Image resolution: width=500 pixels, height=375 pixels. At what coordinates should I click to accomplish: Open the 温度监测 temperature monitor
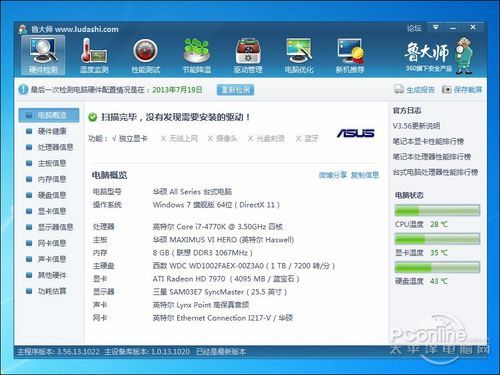point(94,55)
